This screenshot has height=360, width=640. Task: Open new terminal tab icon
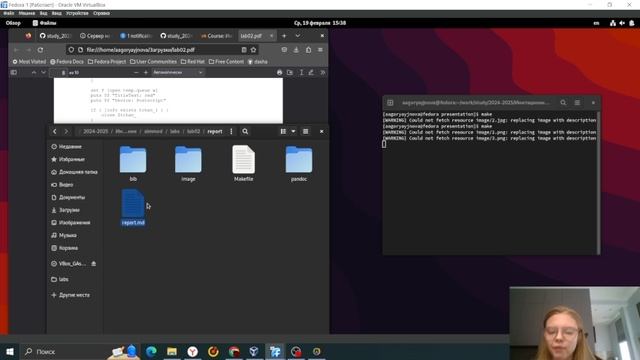click(x=390, y=103)
